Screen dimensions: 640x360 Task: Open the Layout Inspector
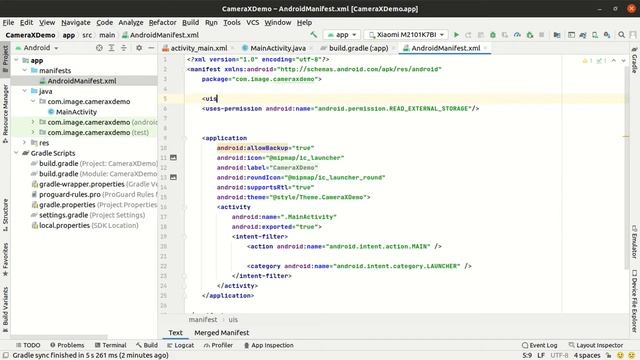click(596, 345)
